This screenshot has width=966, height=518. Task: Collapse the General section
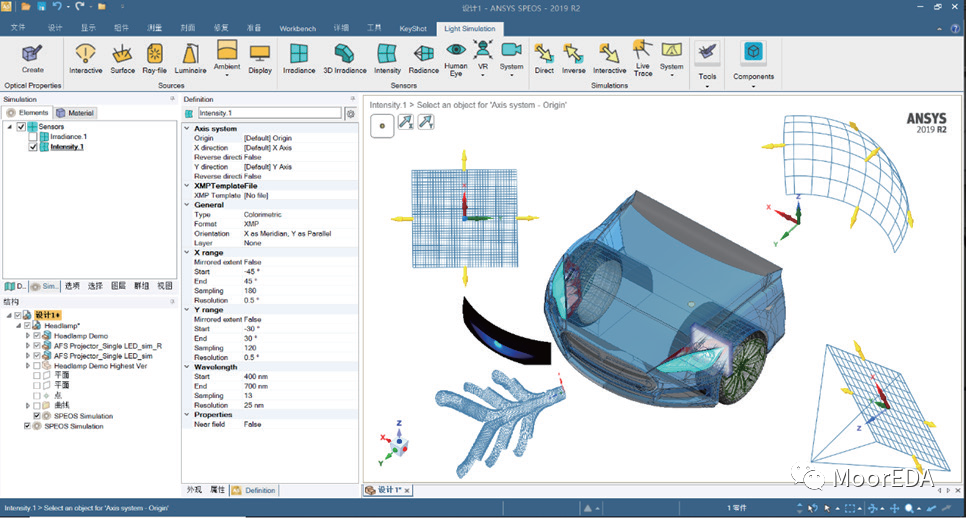tap(187, 204)
